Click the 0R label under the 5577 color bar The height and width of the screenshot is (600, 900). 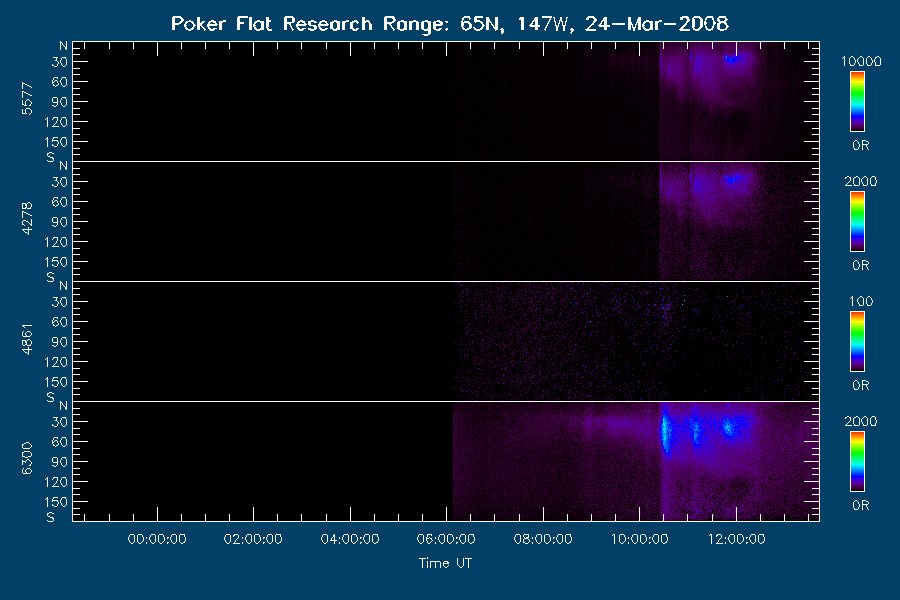click(860, 146)
